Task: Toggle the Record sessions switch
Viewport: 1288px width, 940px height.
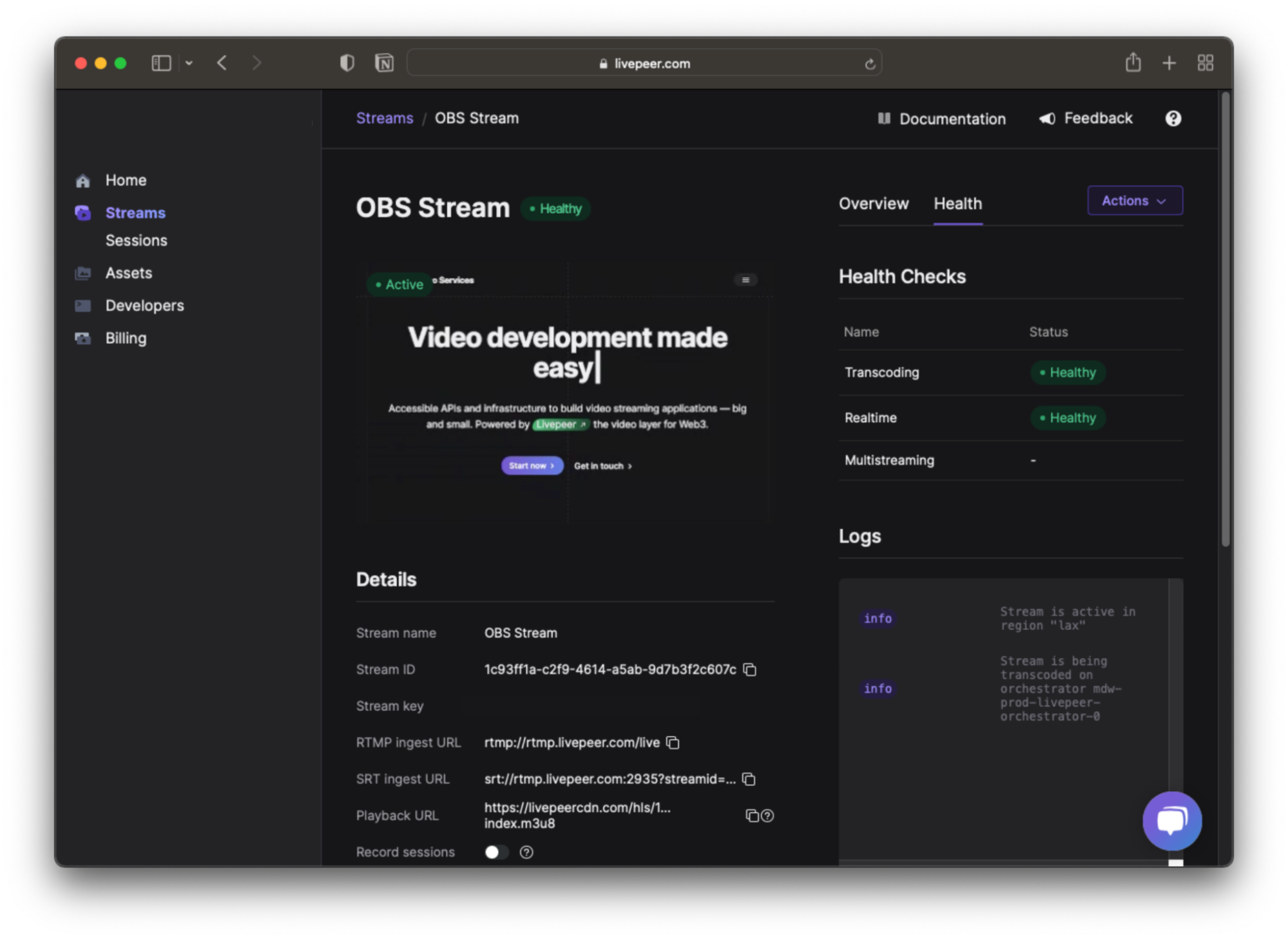Action: [495, 852]
